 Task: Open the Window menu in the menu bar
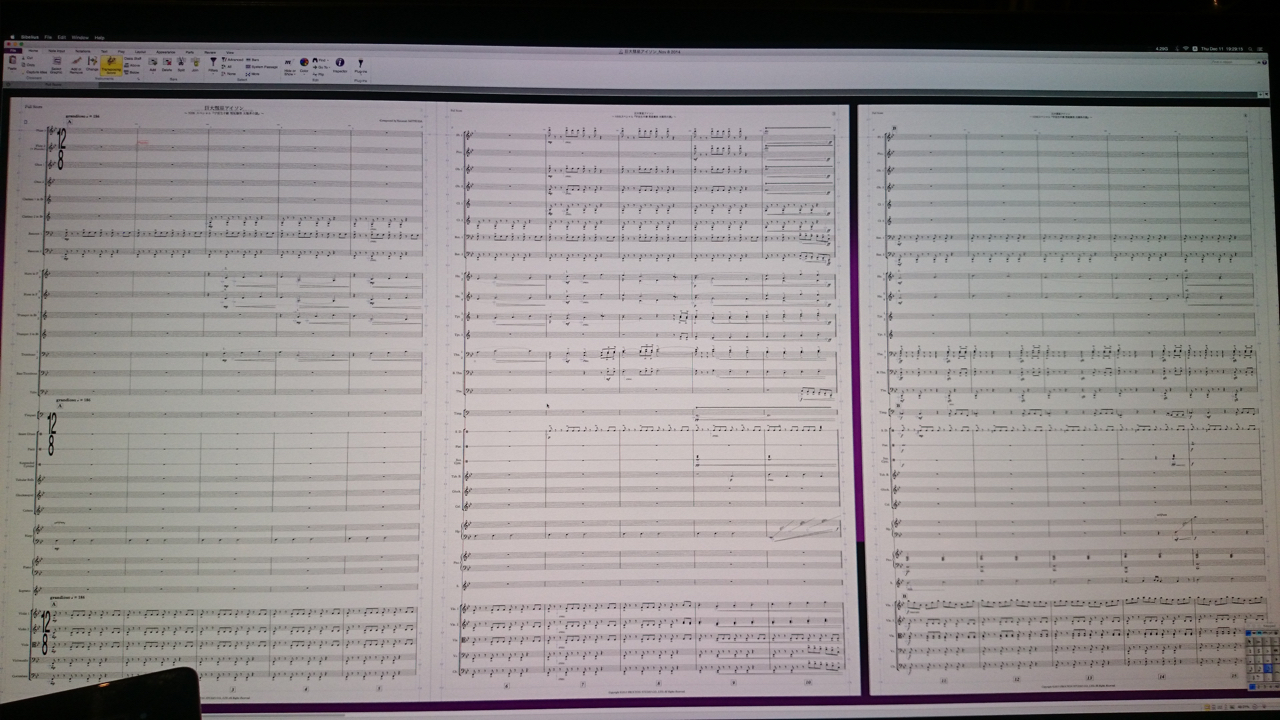pos(81,37)
